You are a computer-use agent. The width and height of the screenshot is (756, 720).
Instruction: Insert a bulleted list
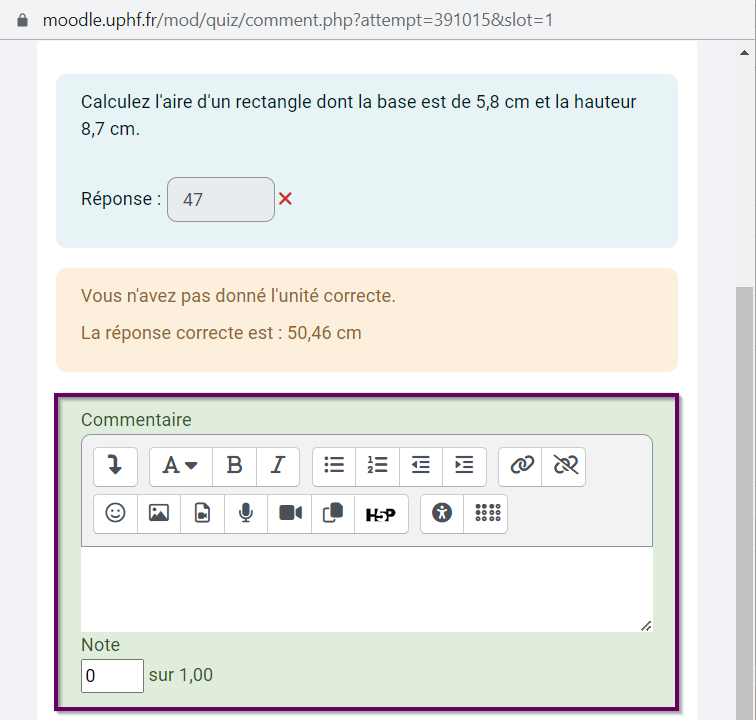coord(334,465)
